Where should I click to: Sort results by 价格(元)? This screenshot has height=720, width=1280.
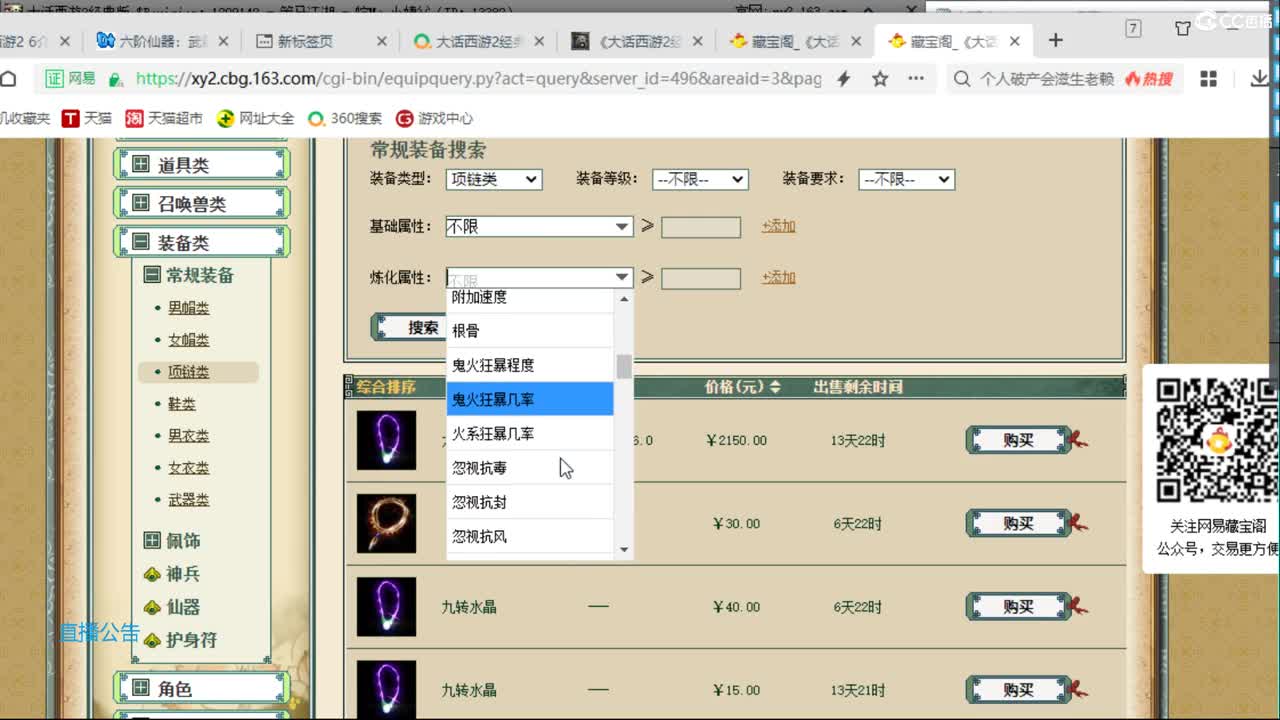(742, 387)
